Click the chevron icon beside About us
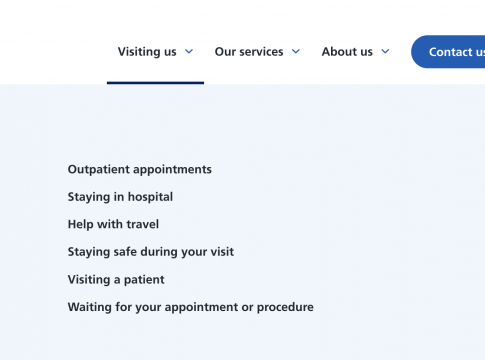Screen dimensions: 485x360 point(385,51)
